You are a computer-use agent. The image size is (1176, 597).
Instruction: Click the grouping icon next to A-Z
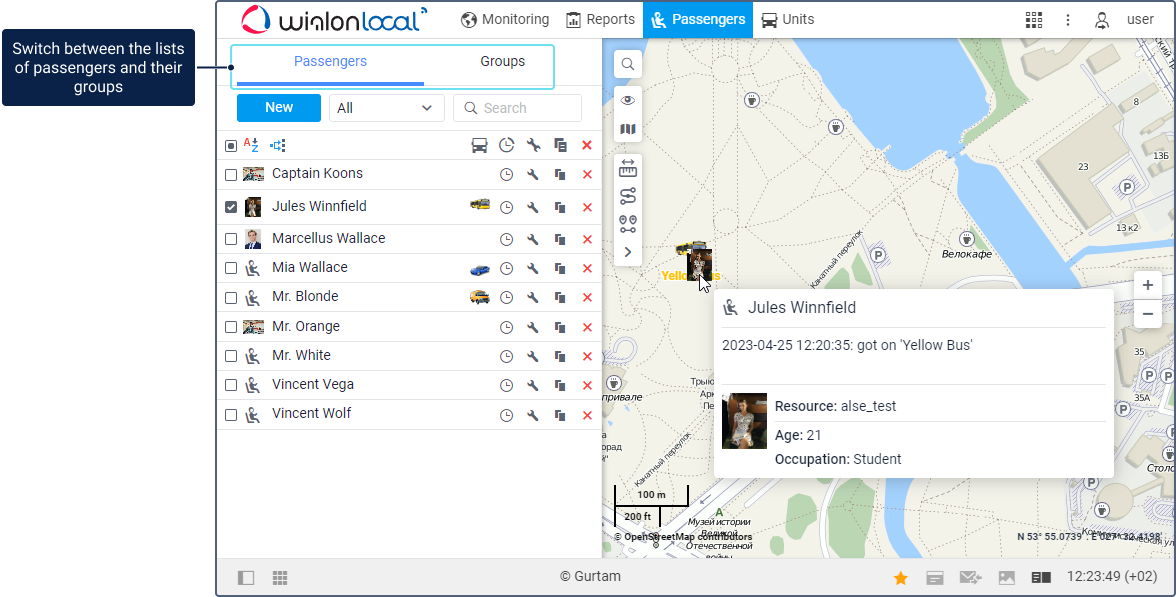[278, 146]
